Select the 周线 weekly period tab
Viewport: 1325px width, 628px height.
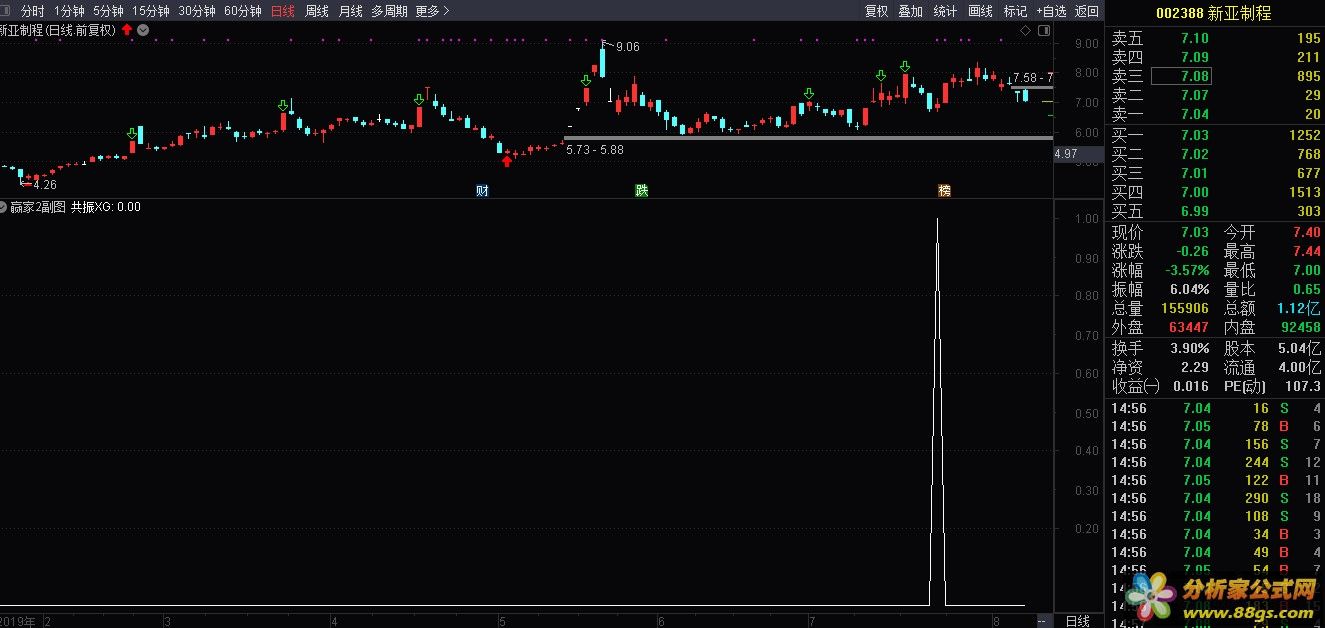(x=317, y=11)
